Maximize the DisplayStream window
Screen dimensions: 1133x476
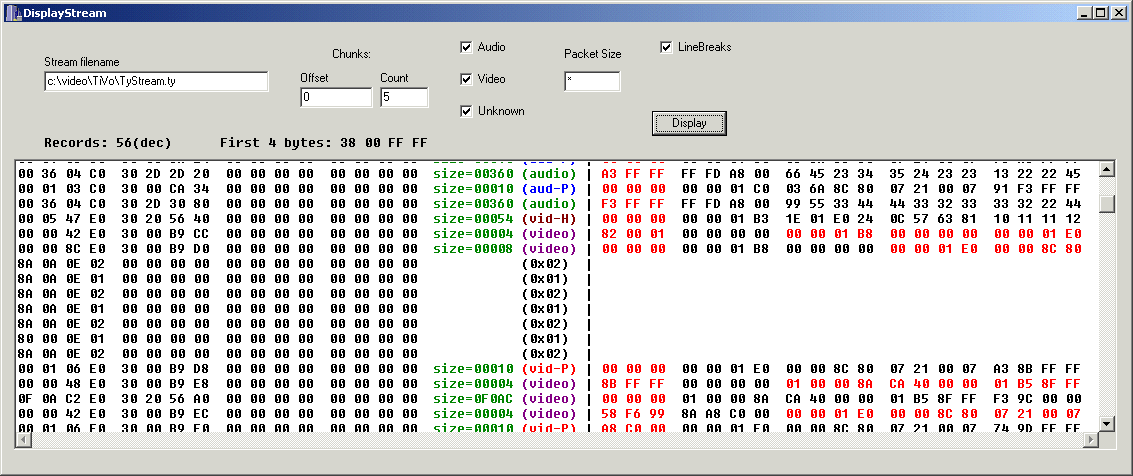(1101, 13)
